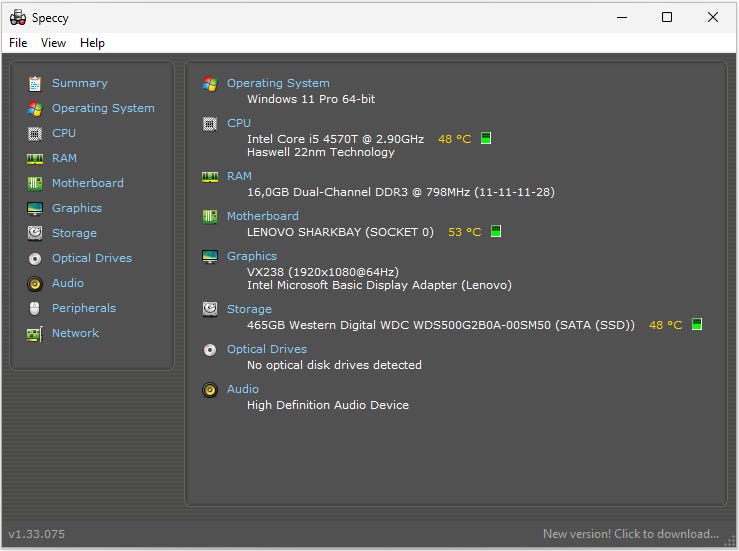
Task: Click the Optical Drives disc icon in summary panel
Action: click(x=210, y=350)
